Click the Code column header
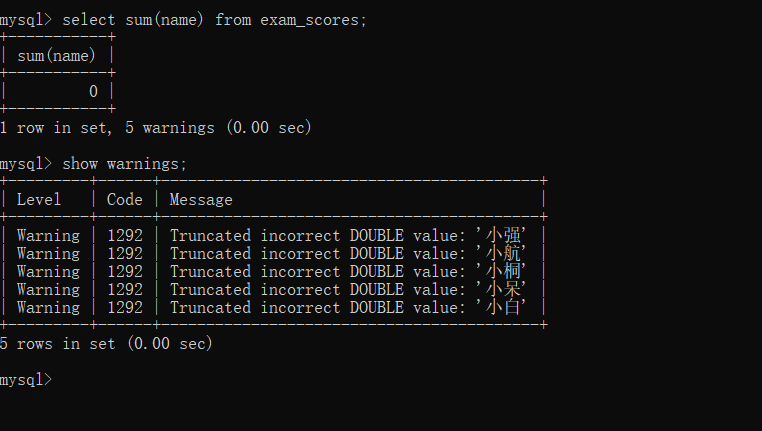 click(x=125, y=200)
